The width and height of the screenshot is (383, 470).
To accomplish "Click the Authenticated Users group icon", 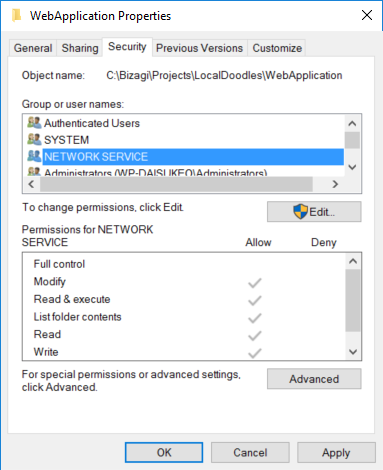I will click(34, 123).
